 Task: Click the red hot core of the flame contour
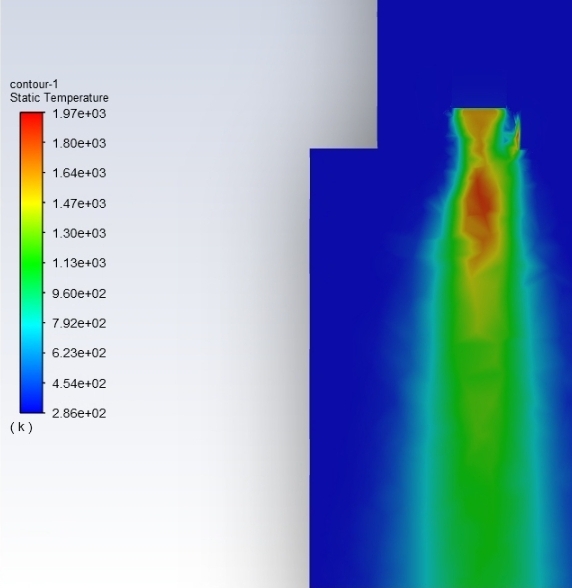(x=481, y=201)
